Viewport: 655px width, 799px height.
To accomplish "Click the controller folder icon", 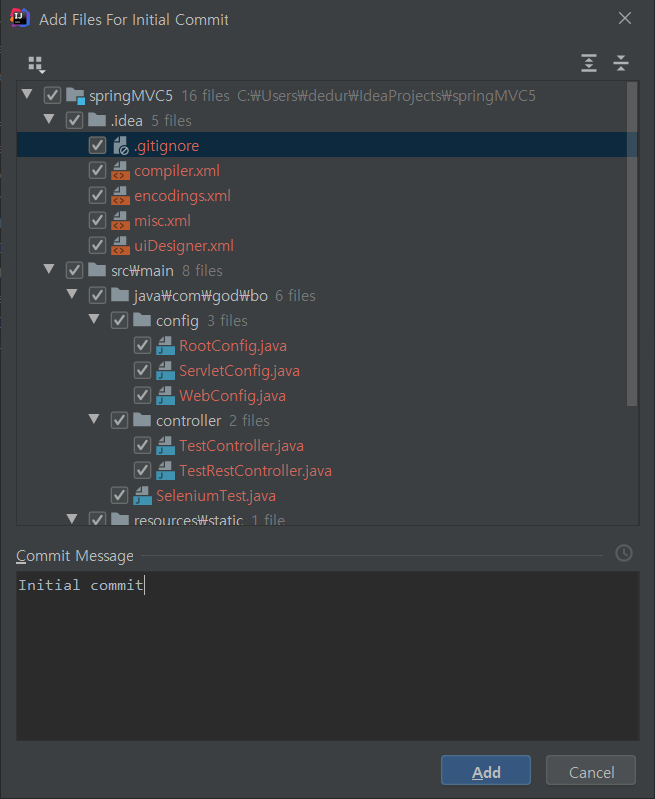I will click(142, 419).
